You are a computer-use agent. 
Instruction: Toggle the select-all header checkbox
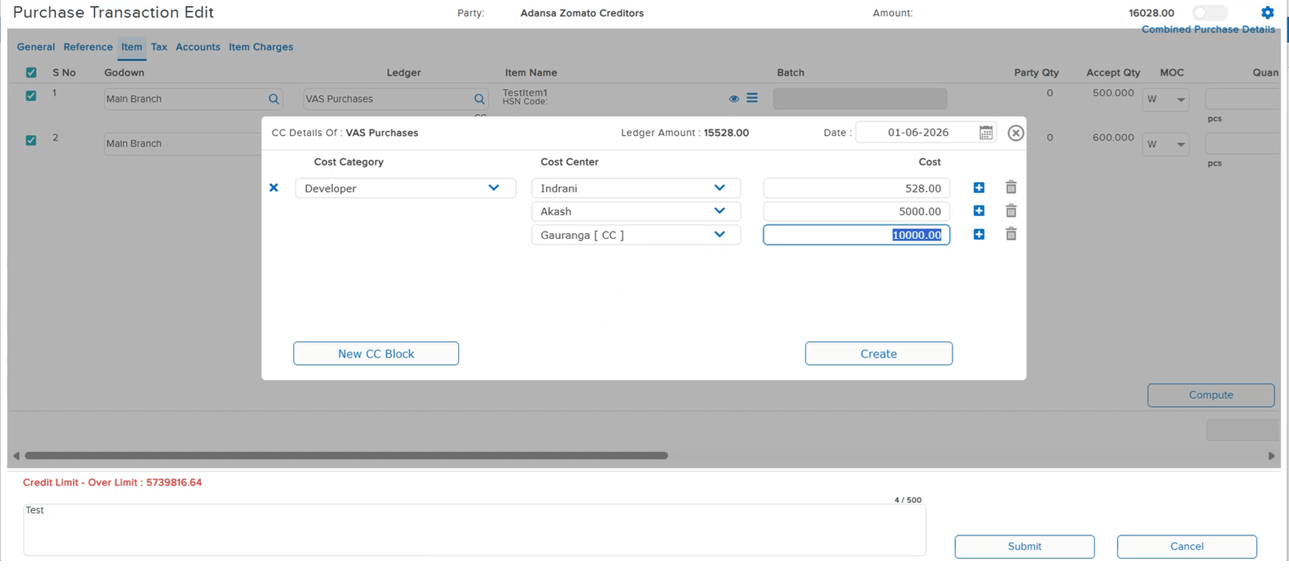[31, 73]
